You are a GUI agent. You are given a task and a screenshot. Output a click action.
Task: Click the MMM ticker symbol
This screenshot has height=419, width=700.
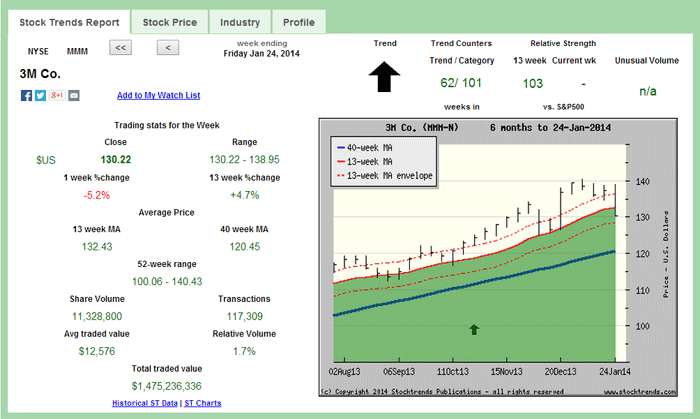tap(77, 51)
